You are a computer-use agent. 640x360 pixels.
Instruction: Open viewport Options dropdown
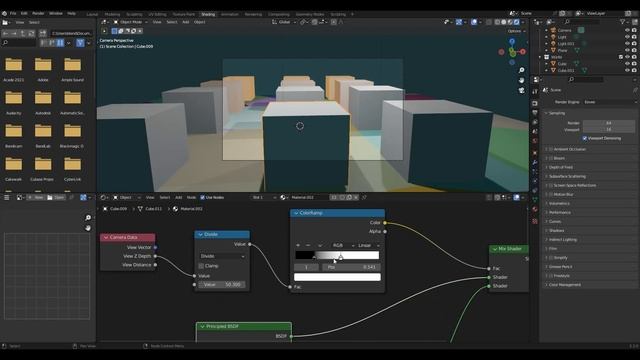(516, 31)
